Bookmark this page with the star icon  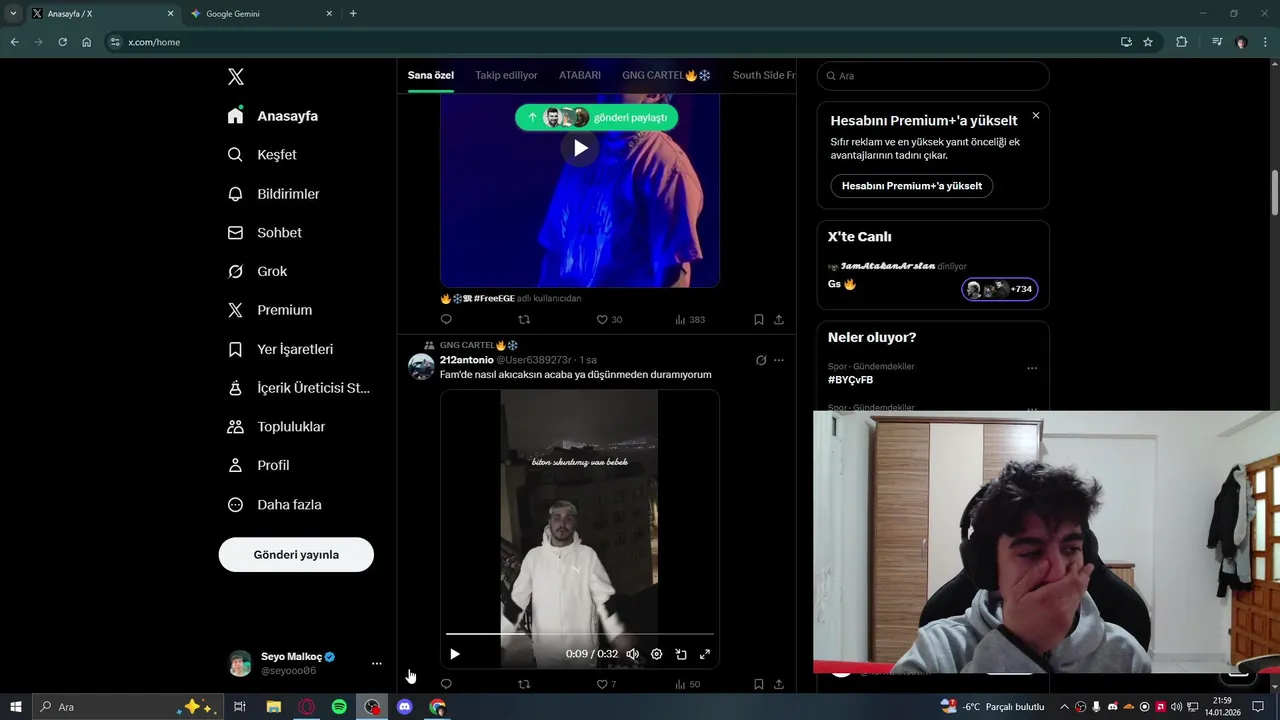[1148, 42]
